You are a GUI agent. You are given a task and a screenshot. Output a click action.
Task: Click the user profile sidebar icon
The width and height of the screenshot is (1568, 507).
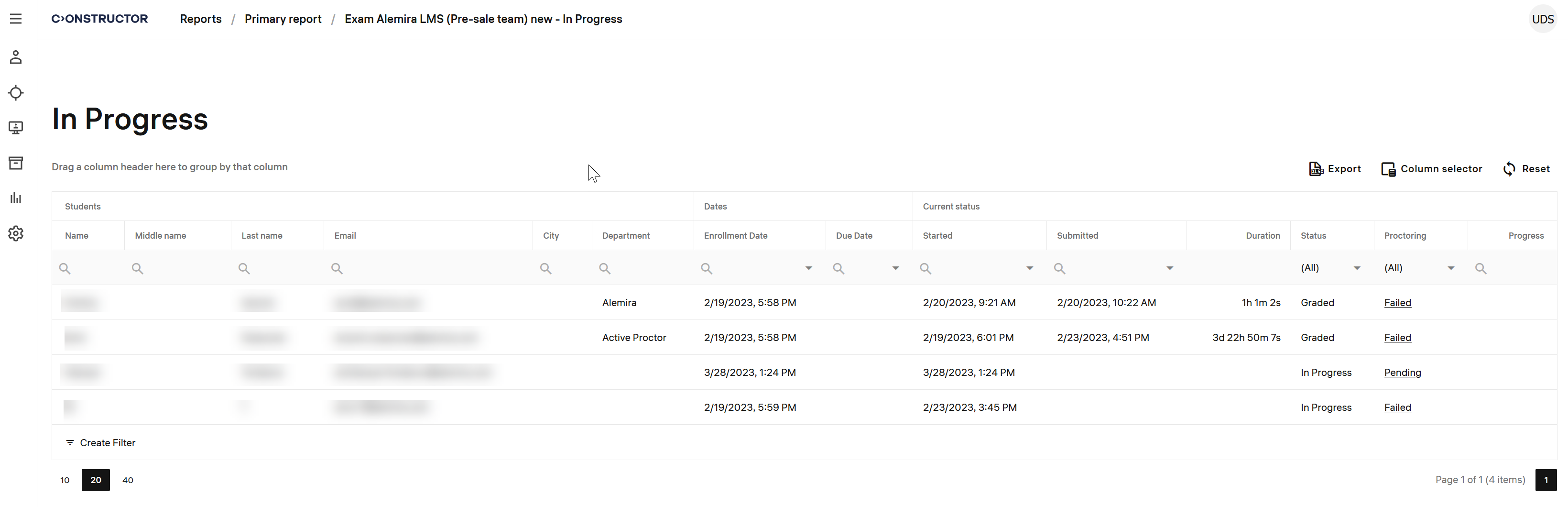click(x=16, y=57)
